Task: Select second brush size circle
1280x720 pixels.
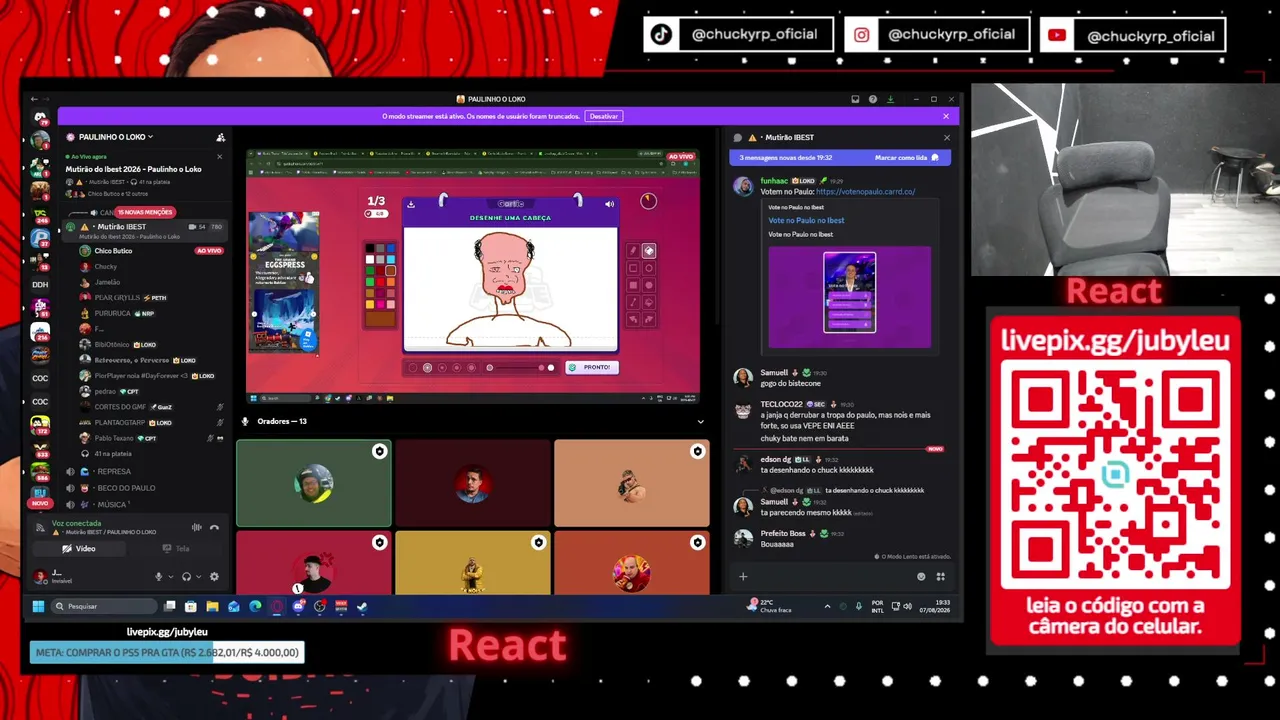Action: pos(427,367)
